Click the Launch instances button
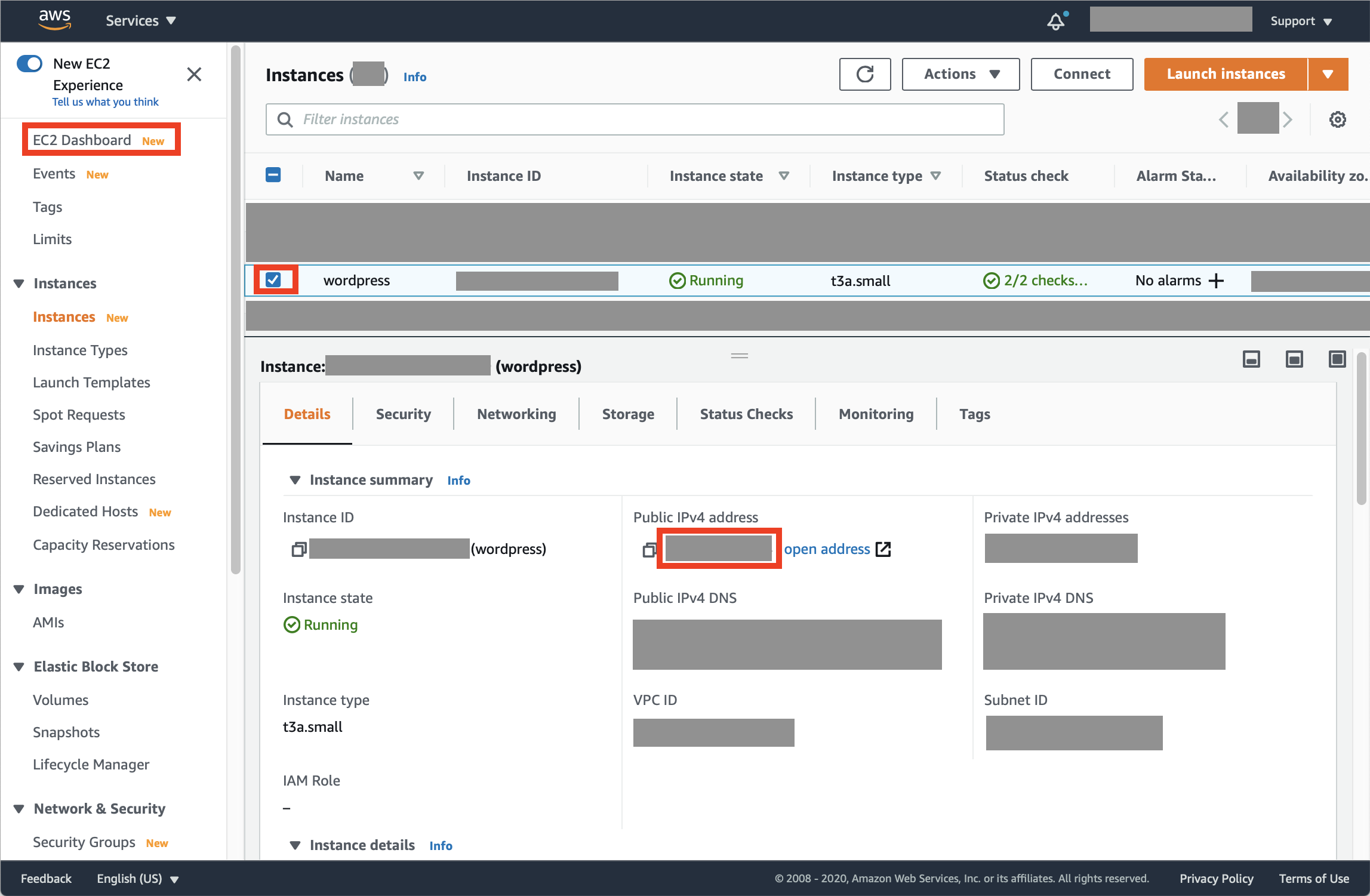Screen dimensions: 1370x896 click(1226, 74)
